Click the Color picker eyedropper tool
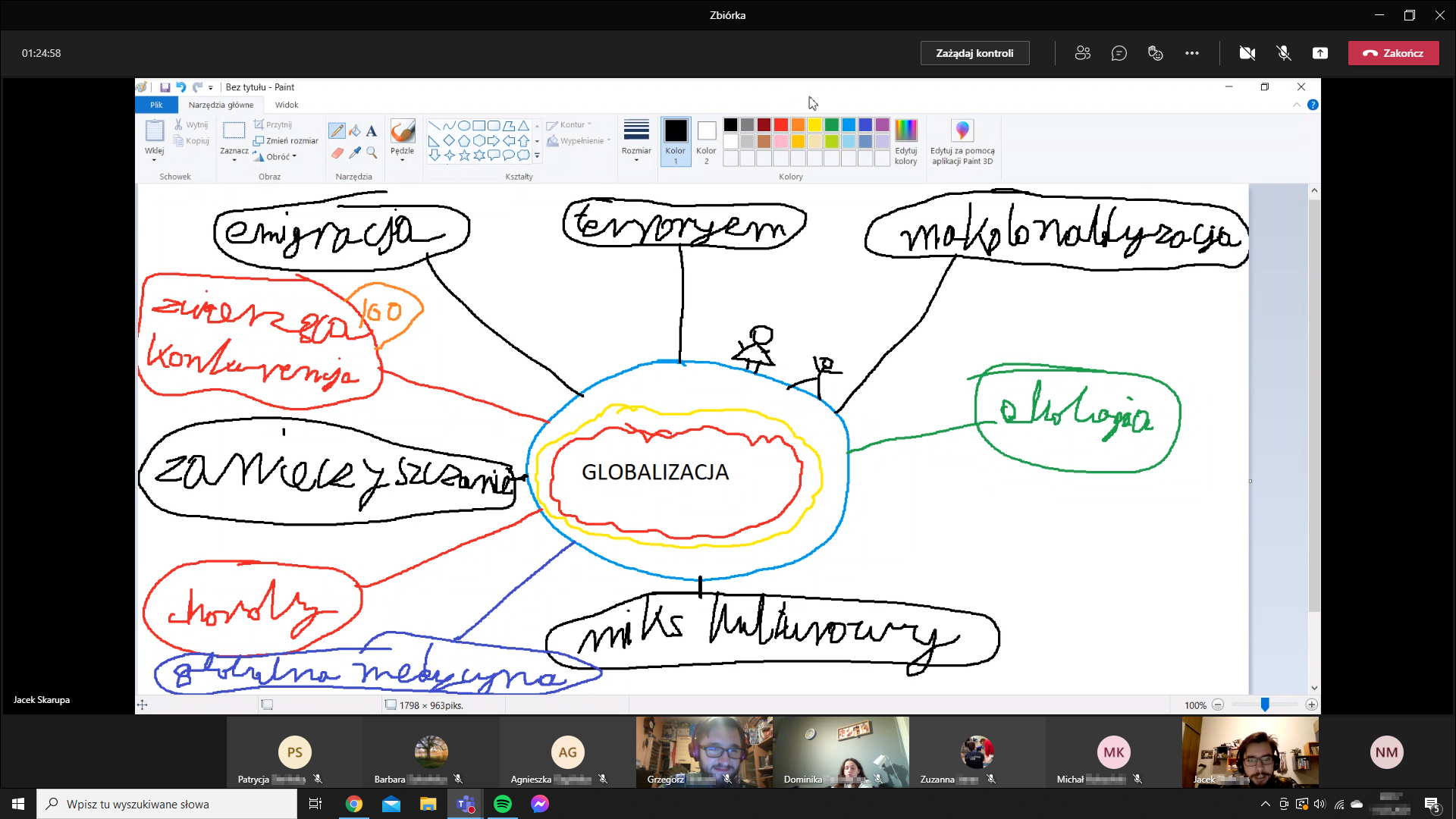Screen dimensions: 1456x819 click(x=355, y=152)
